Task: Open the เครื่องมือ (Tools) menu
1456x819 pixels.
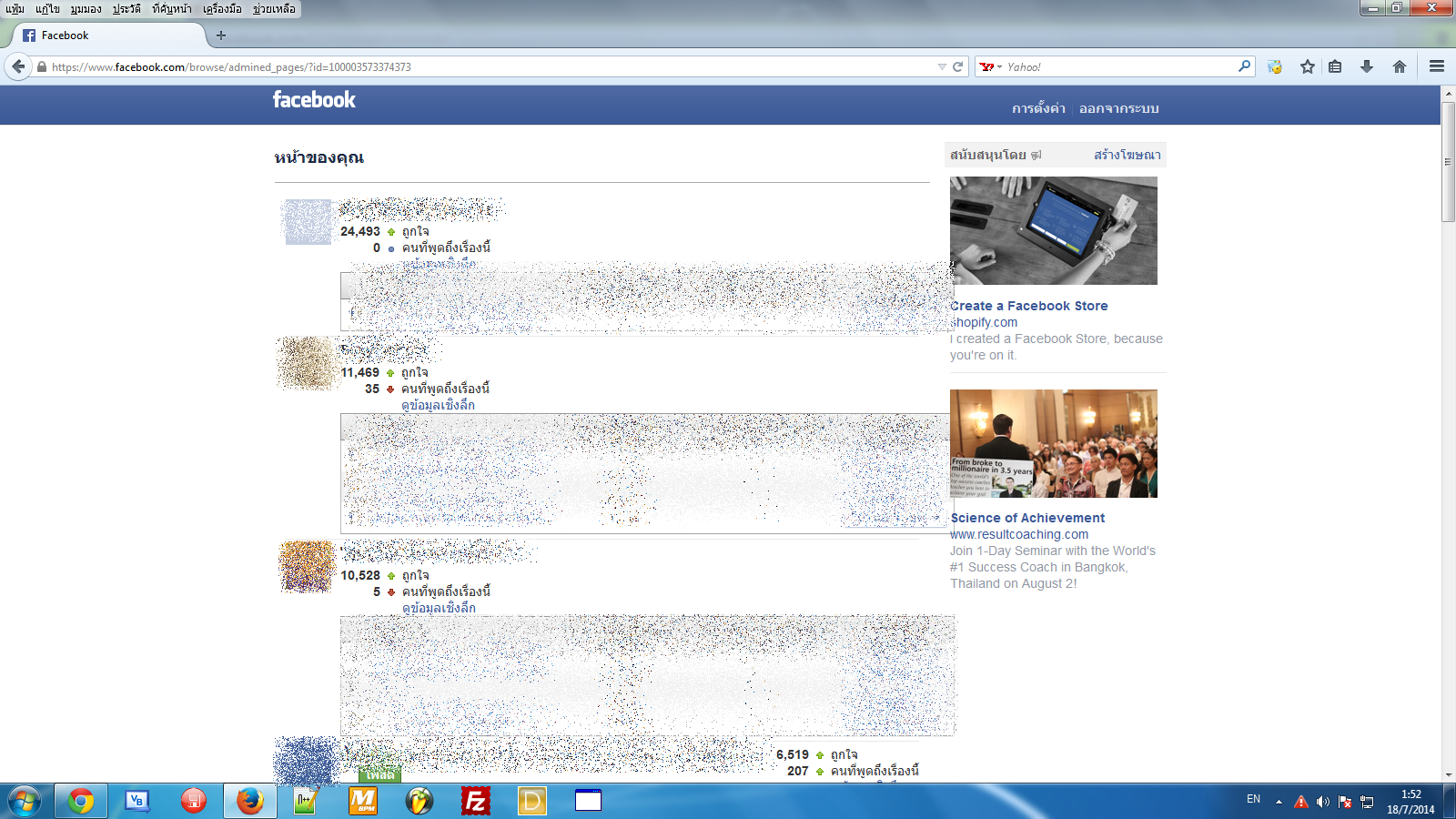Action: click(x=222, y=9)
